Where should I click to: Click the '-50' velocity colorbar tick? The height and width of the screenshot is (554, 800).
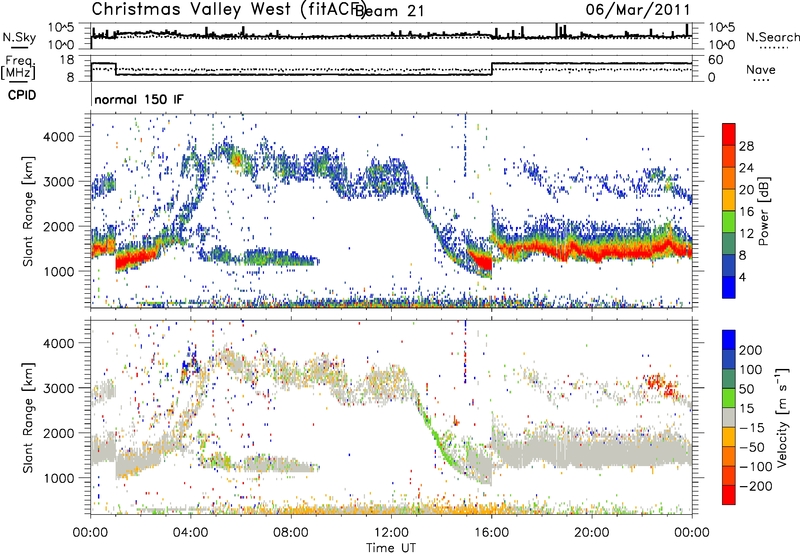(752, 447)
